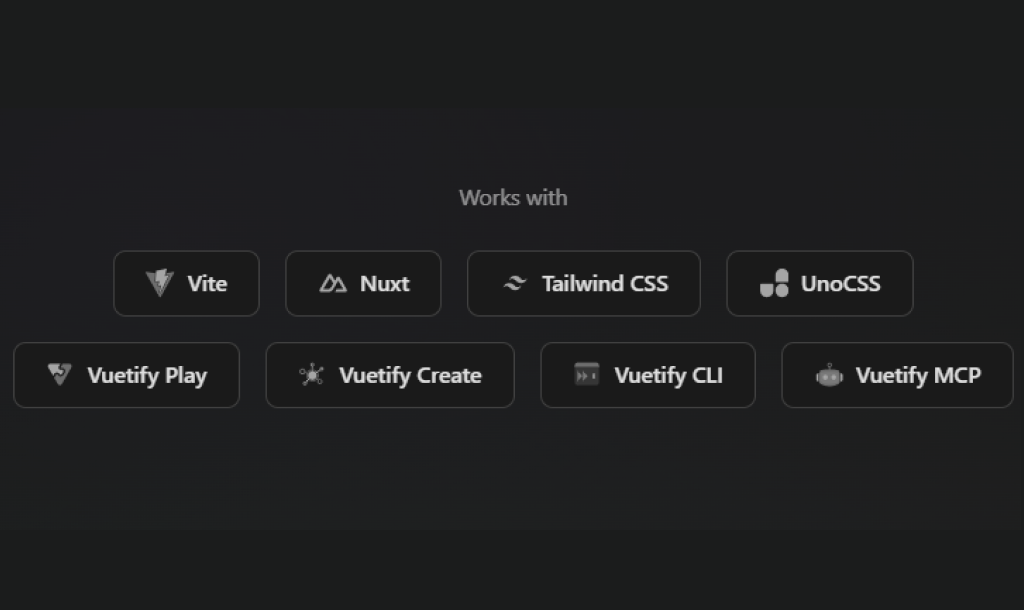This screenshot has width=1024, height=610.
Task: Select the Tailwind CSS label
Action: [605, 283]
